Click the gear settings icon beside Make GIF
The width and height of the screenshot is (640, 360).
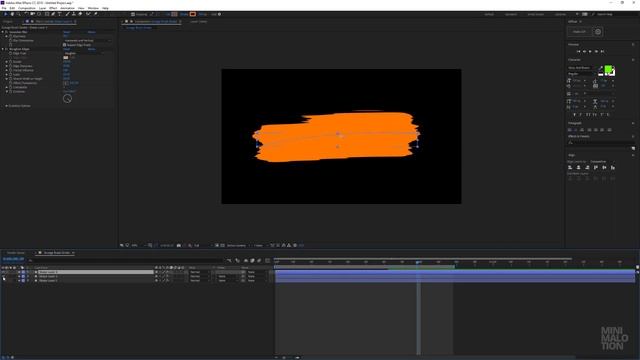tap(598, 32)
